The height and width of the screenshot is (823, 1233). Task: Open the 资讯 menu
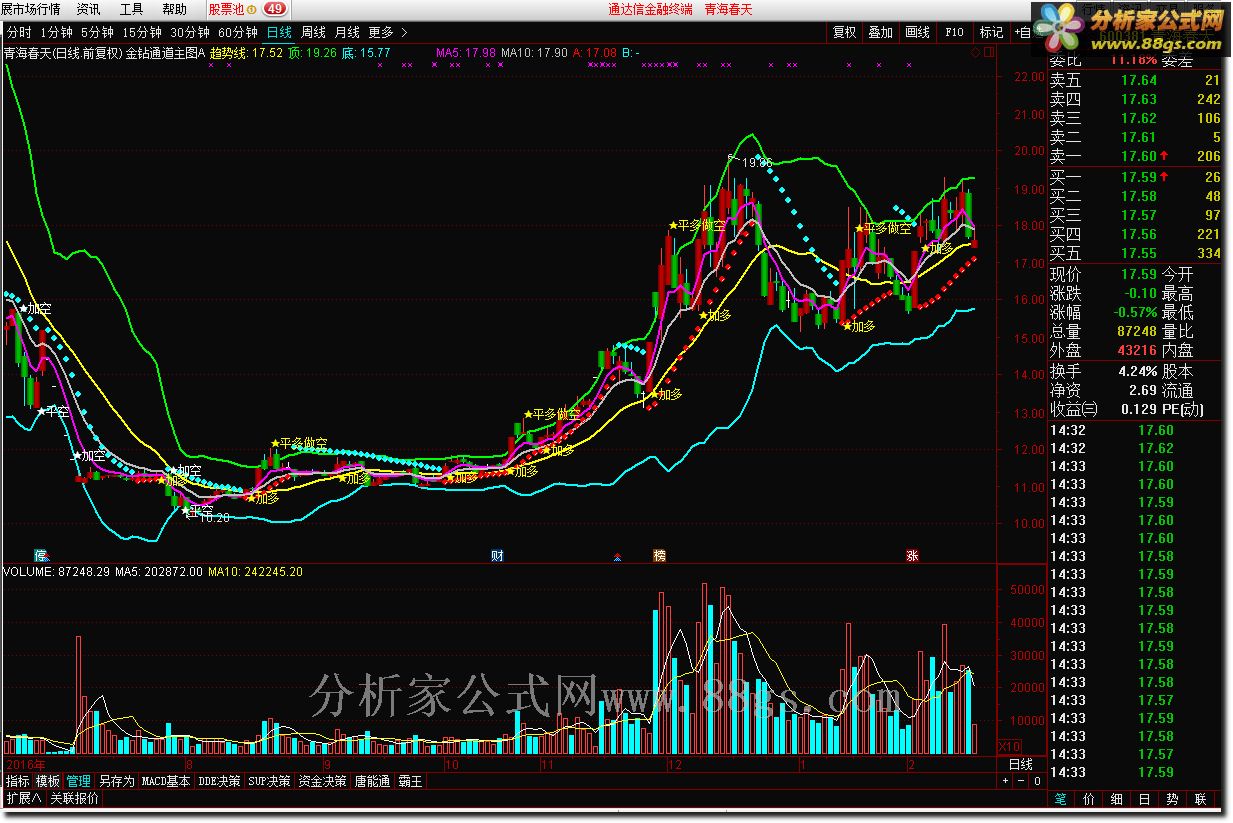pyautogui.click(x=88, y=9)
